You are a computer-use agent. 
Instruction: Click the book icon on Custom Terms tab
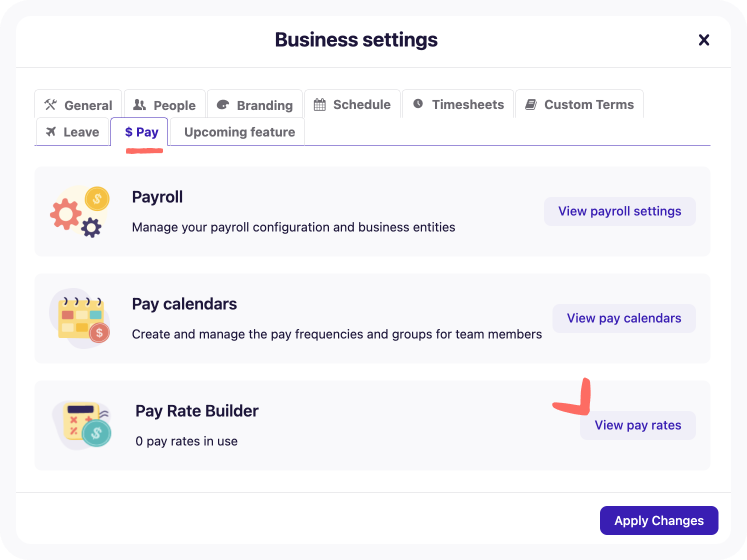531,104
